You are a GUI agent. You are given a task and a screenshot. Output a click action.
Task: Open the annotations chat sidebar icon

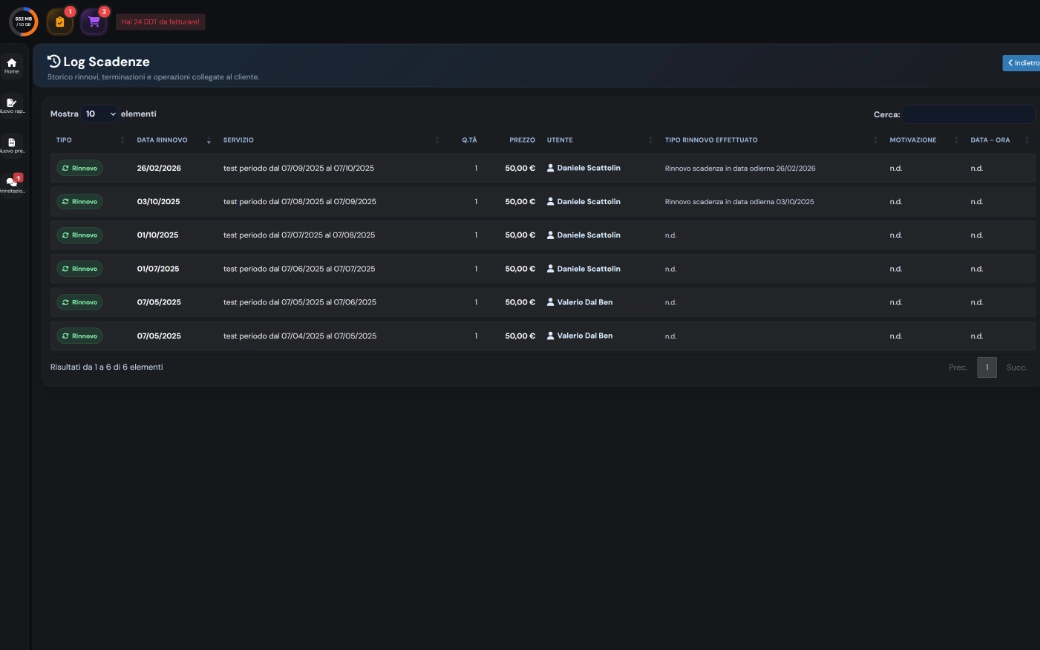tap(11, 184)
